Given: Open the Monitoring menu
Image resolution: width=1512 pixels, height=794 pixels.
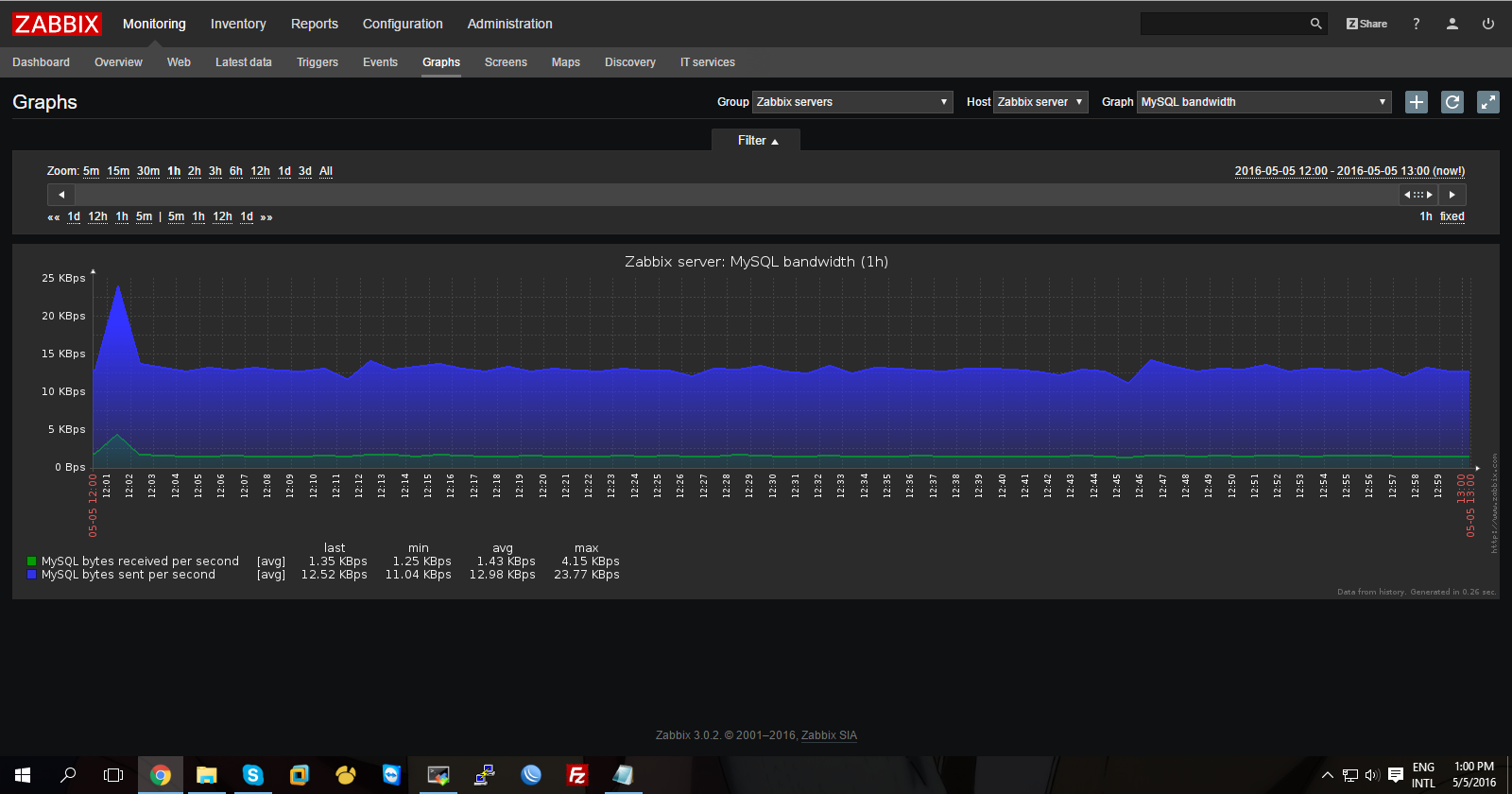Looking at the screenshot, I should (154, 24).
